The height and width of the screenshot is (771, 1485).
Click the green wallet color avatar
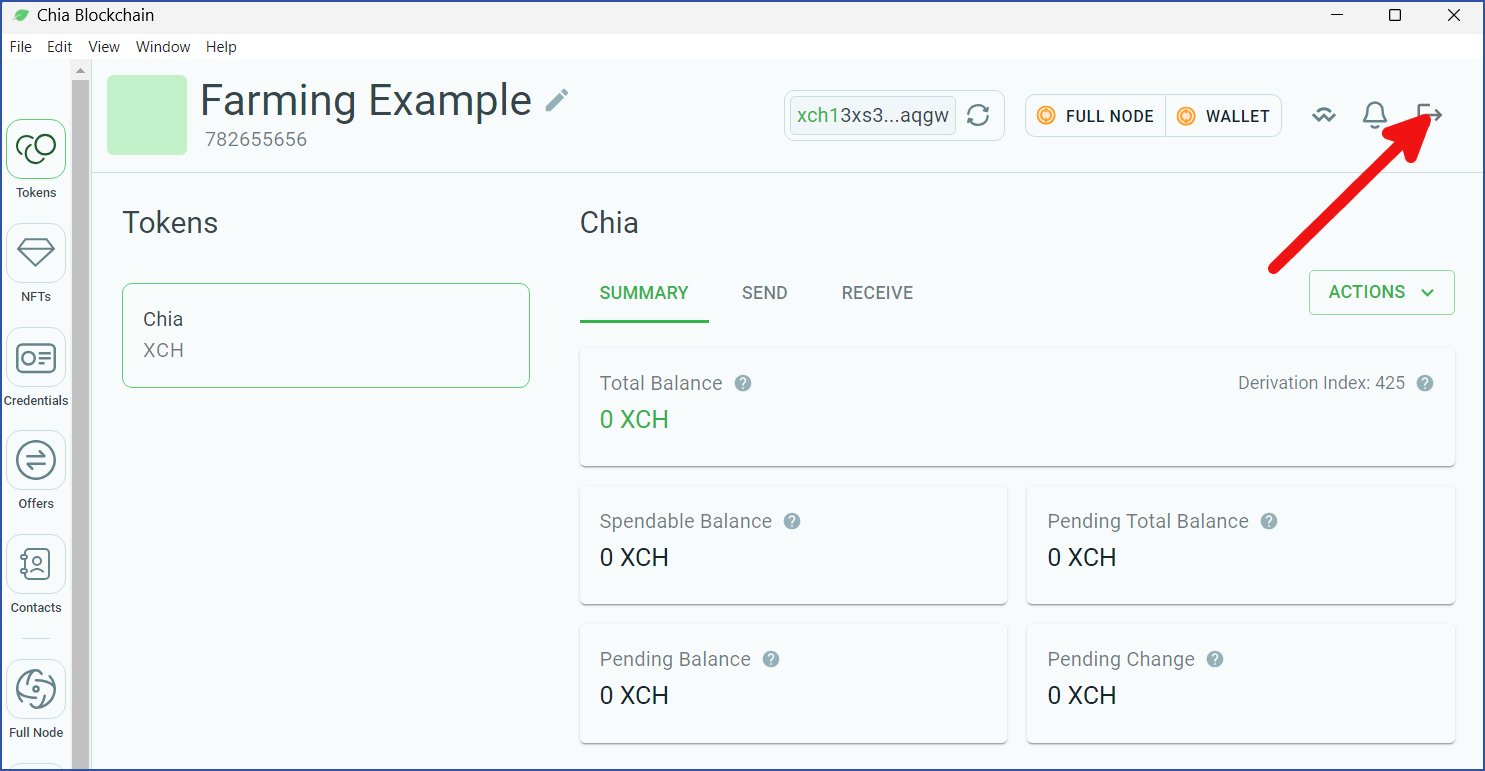click(x=147, y=115)
